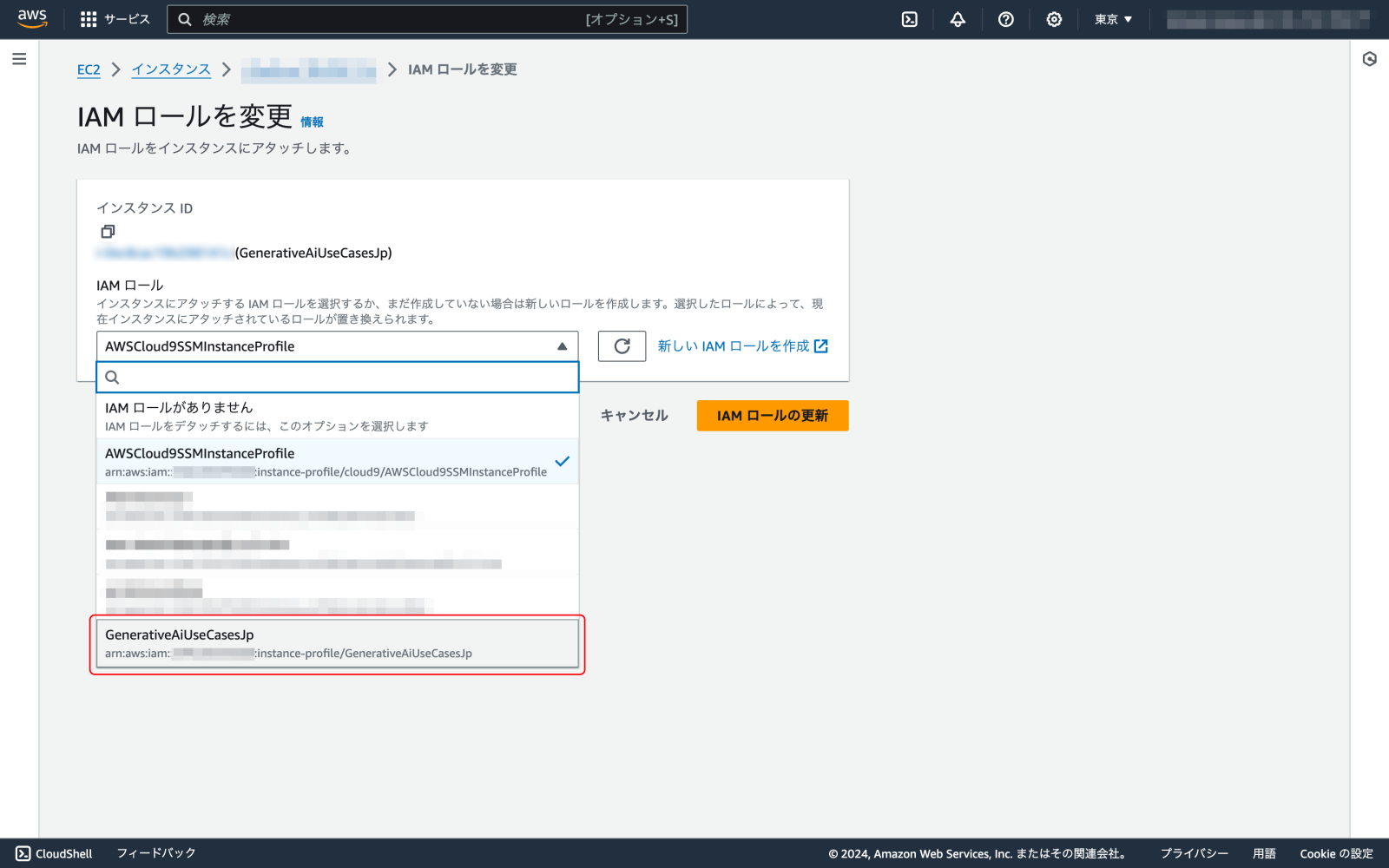Launch CloudShell from the top navigation bar
Screen dimensions: 1389x868
pyautogui.click(x=909, y=19)
